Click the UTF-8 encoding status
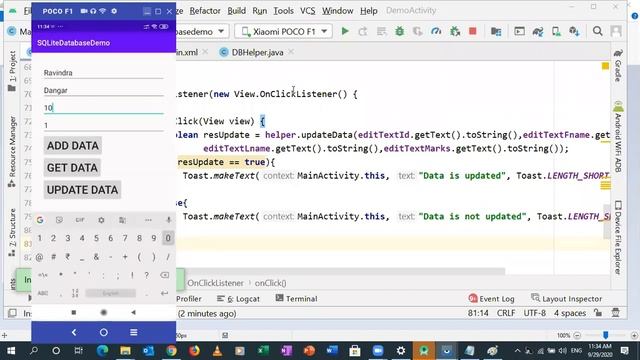Screen dimensions: 640x360 click(x=535, y=313)
